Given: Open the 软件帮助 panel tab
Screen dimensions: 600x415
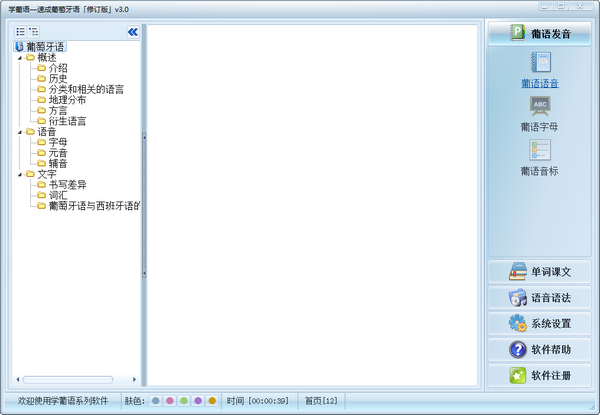Looking at the screenshot, I should (x=540, y=349).
